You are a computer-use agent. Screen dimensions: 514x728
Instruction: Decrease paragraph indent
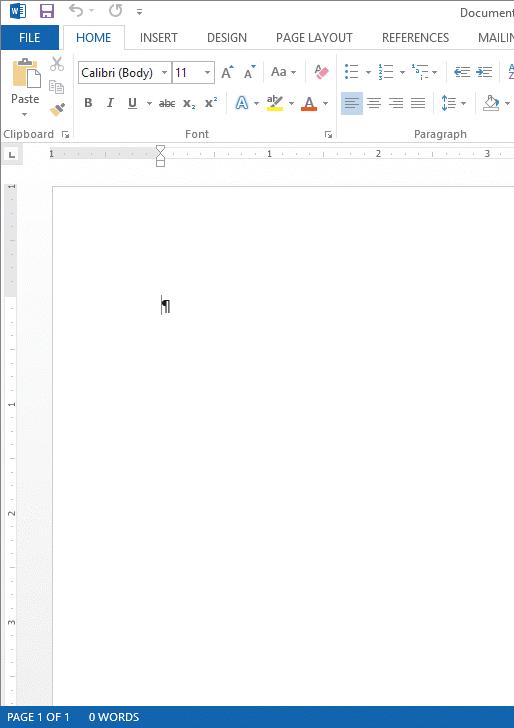(x=462, y=72)
